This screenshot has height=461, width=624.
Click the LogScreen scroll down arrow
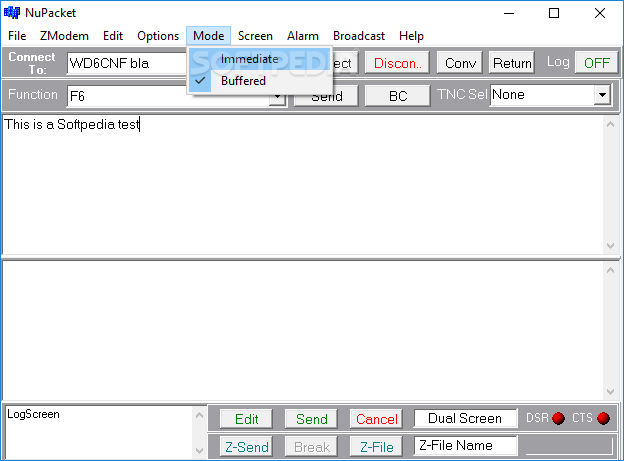pos(200,450)
